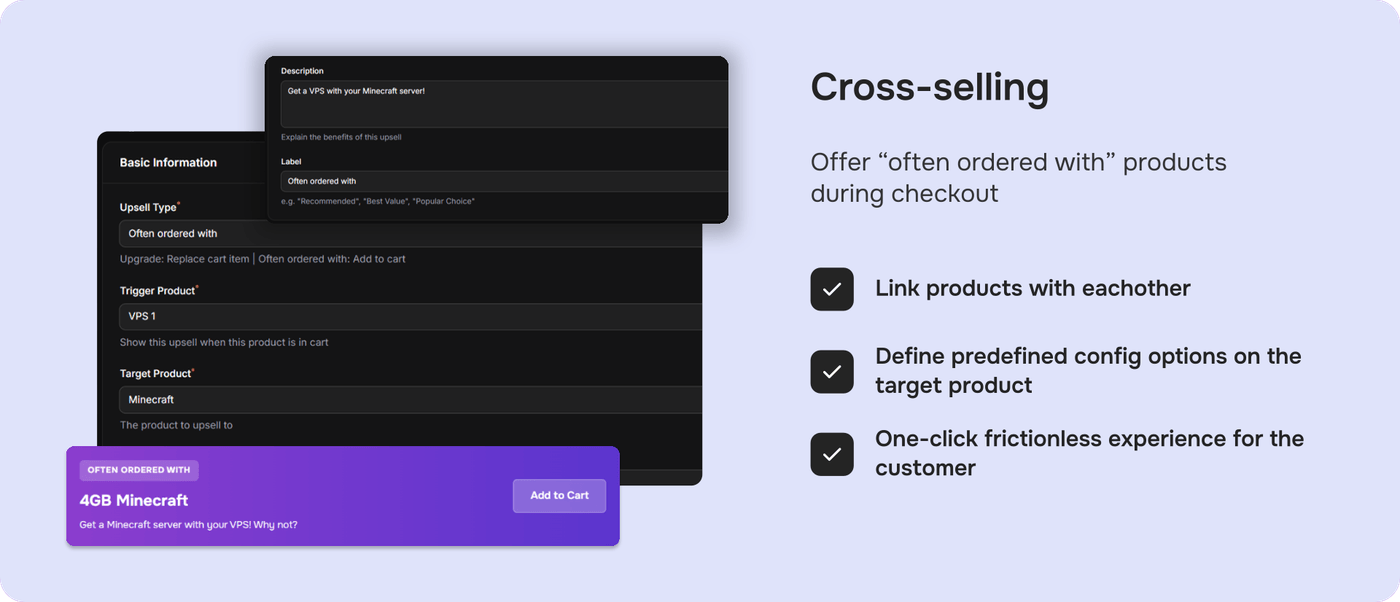Click the 'Basic Information' section header
This screenshot has height=602, width=1400.
pyautogui.click(x=168, y=162)
